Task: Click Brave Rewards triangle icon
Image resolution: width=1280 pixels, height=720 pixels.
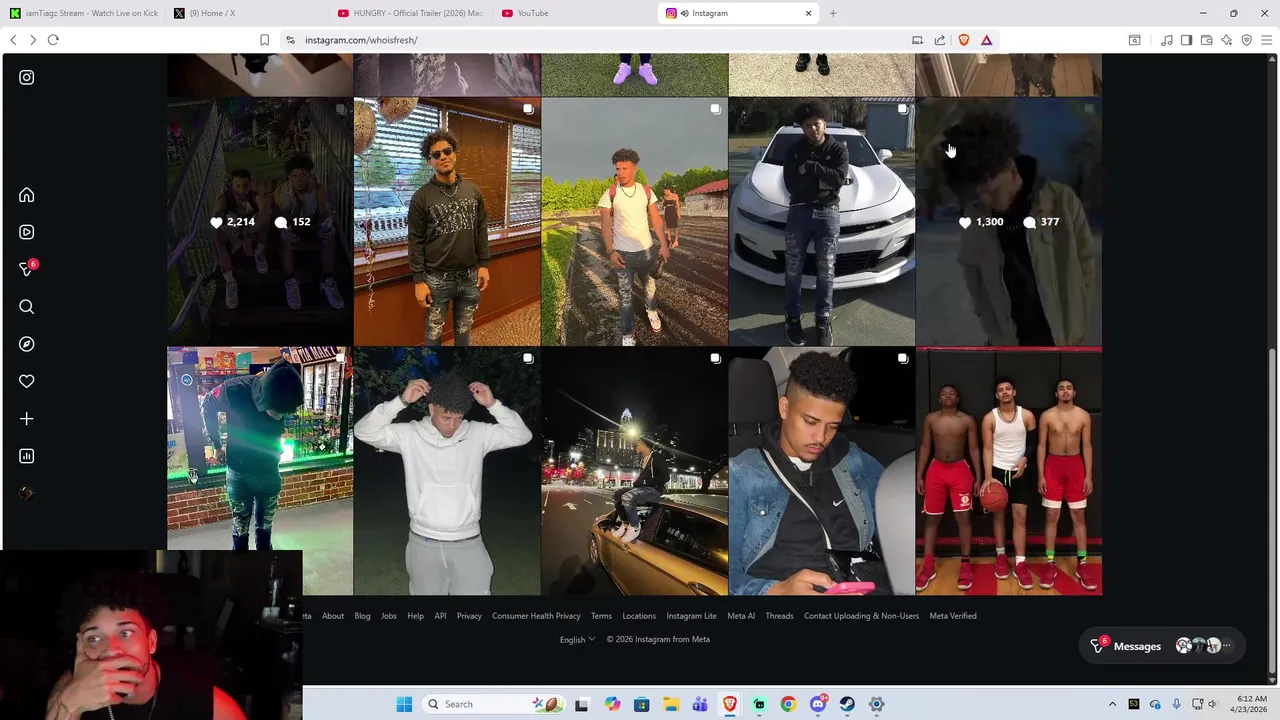Action: click(x=986, y=40)
